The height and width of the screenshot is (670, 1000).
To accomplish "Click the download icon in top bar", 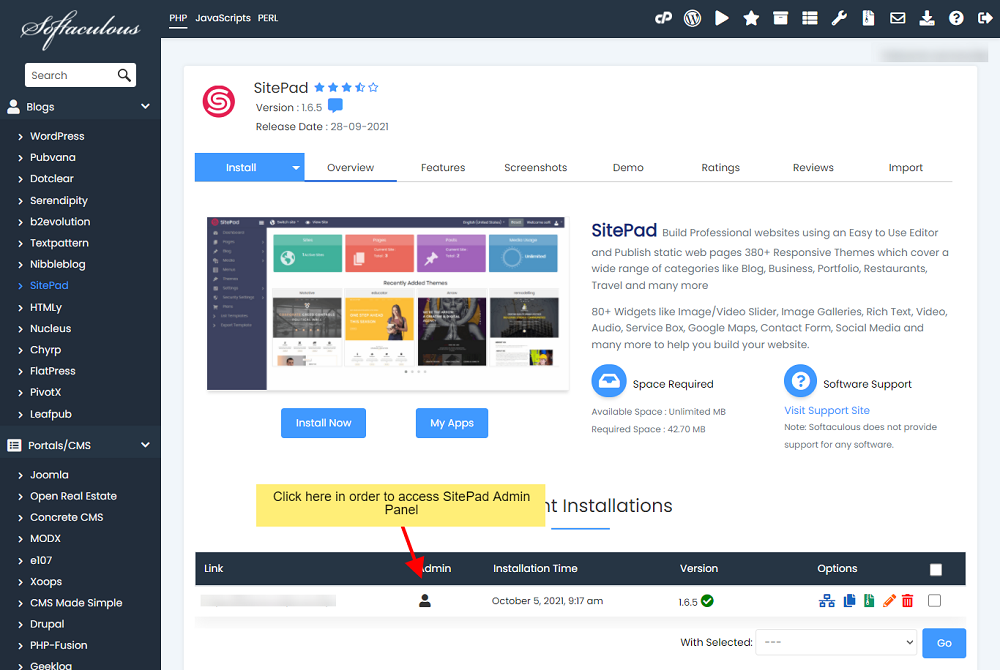I will coord(927,18).
